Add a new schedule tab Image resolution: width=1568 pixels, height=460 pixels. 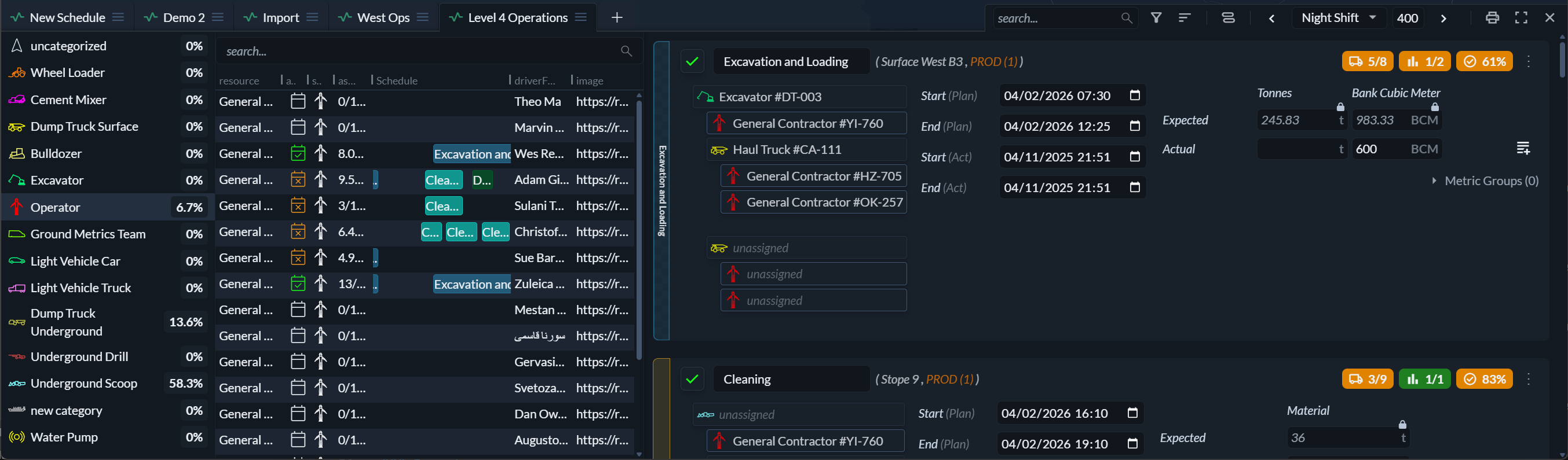click(617, 17)
